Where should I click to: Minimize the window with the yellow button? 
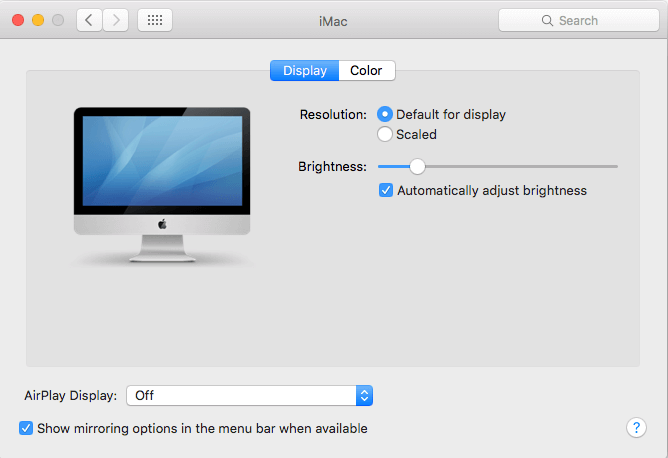(38, 20)
